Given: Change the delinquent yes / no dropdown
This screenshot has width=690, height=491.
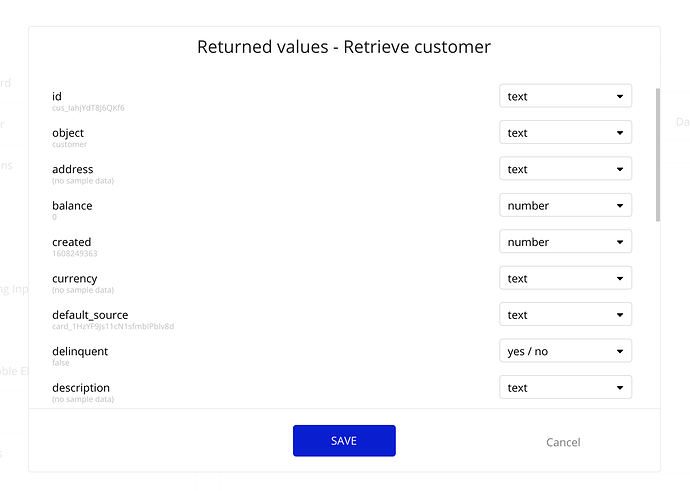Looking at the screenshot, I should tap(565, 351).
